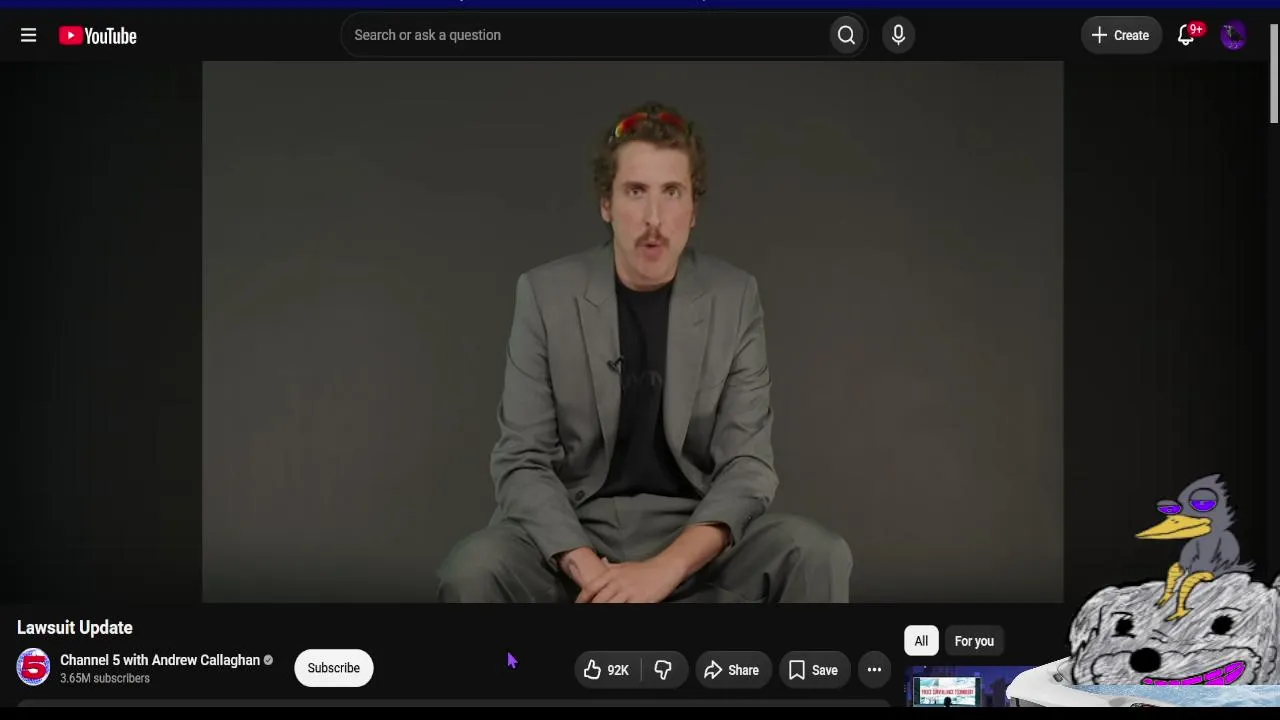Click the page vertical scrollbar

point(1273,72)
